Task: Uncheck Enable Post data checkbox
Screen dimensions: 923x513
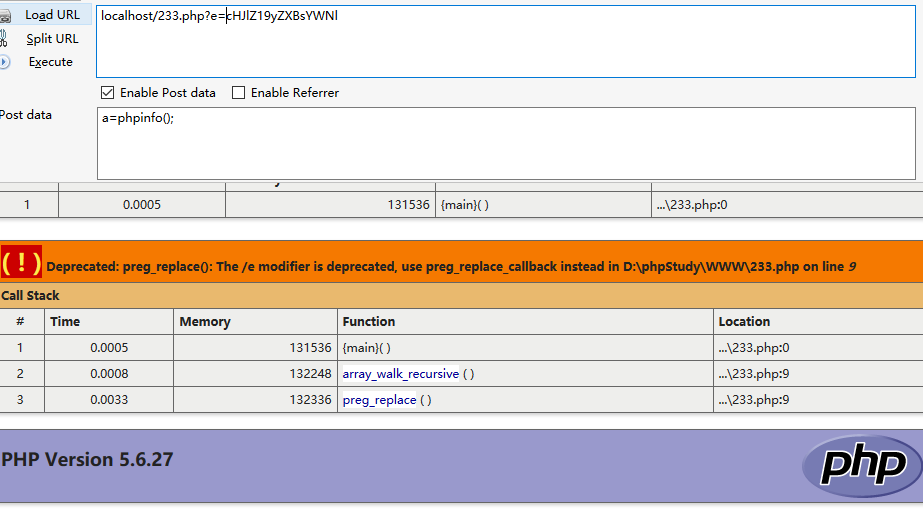Action: pyautogui.click(x=108, y=93)
